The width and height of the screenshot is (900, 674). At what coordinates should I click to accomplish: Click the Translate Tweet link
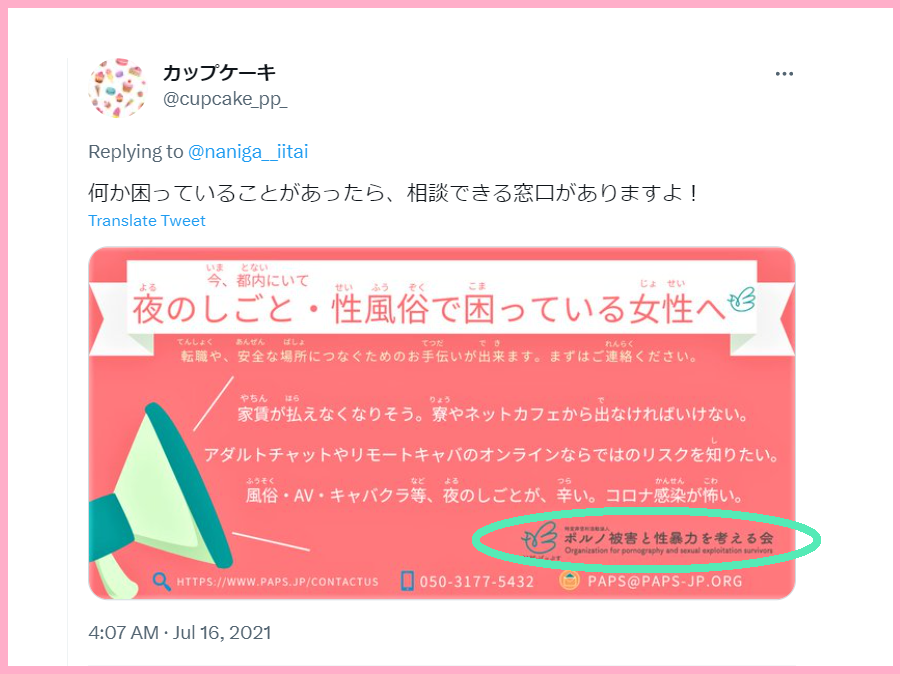point(146,220)
